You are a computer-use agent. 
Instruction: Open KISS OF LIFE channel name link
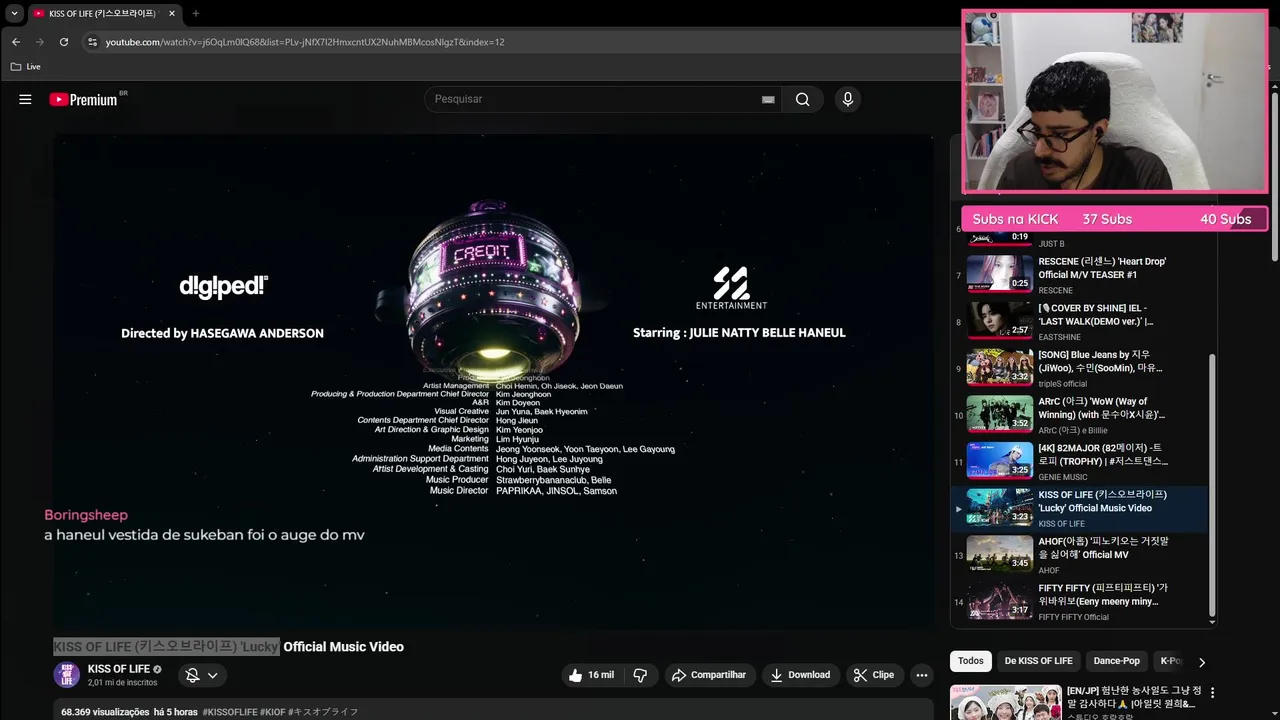(x=119, y=669)
